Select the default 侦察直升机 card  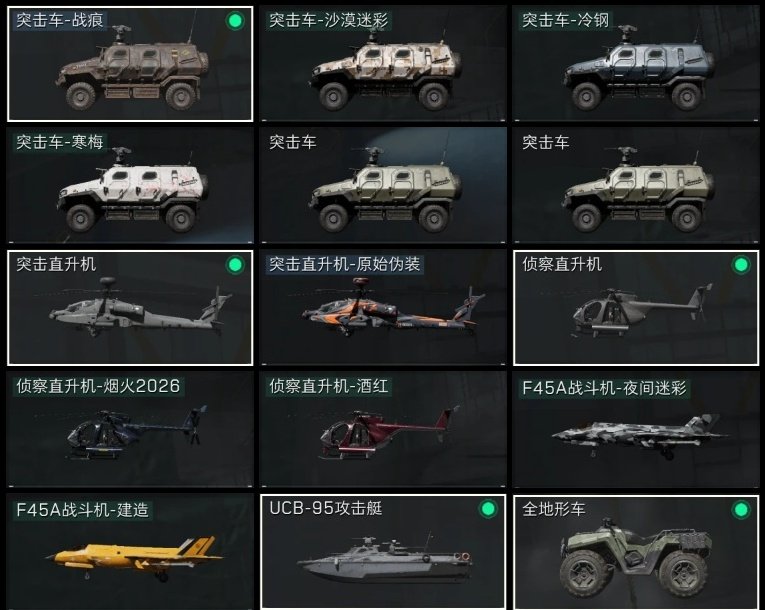[x=636, y=308]
